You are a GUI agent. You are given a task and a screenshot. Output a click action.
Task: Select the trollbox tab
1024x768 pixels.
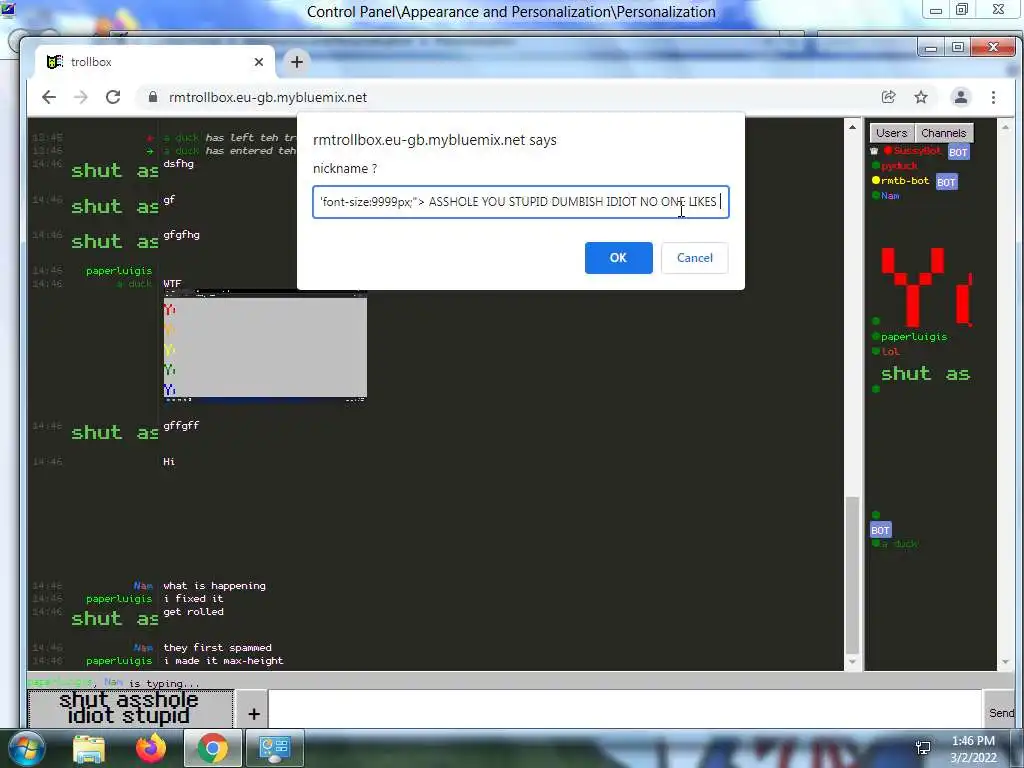155,62
